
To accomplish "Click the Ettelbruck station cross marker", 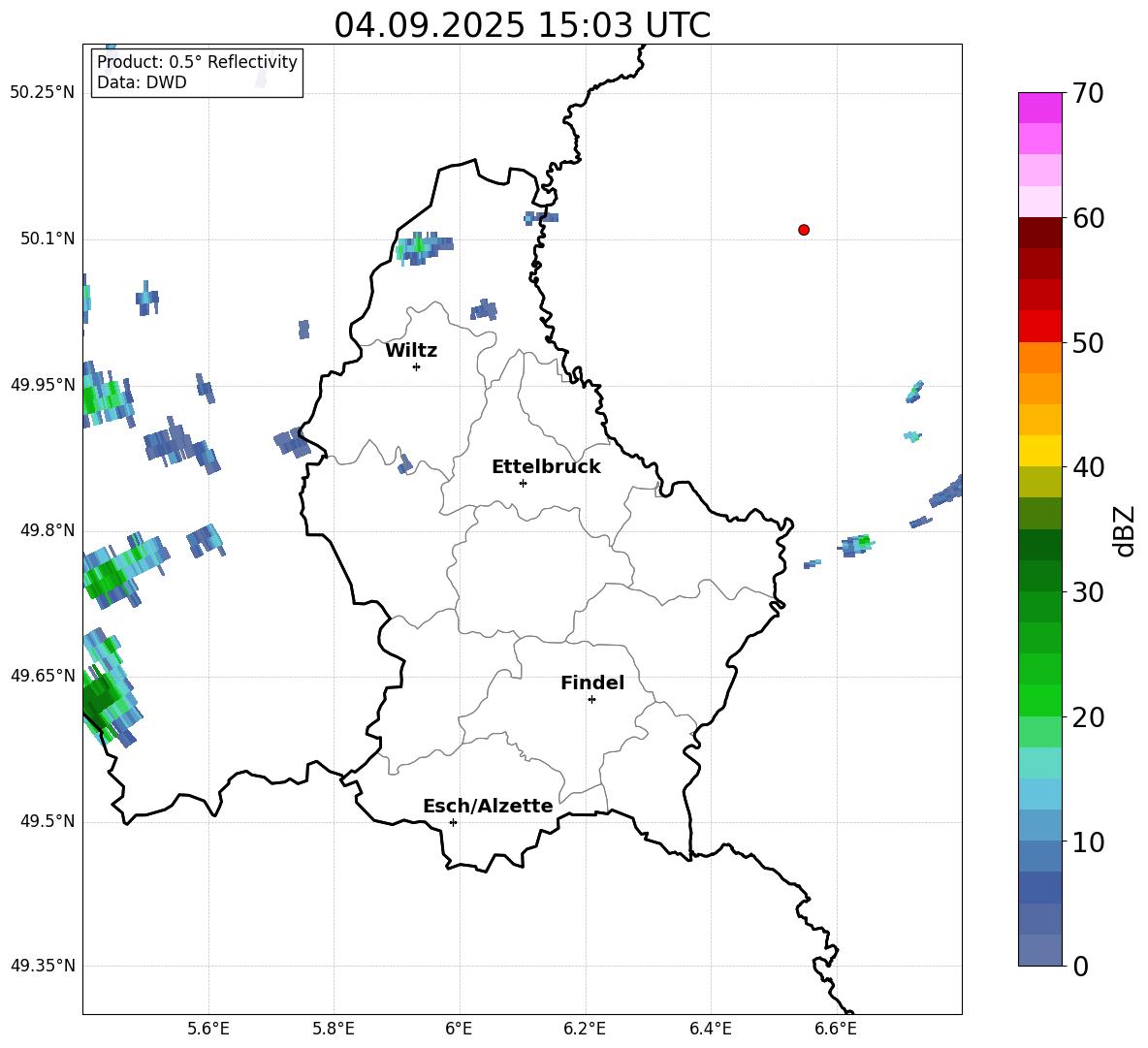I will click(523, 483).
